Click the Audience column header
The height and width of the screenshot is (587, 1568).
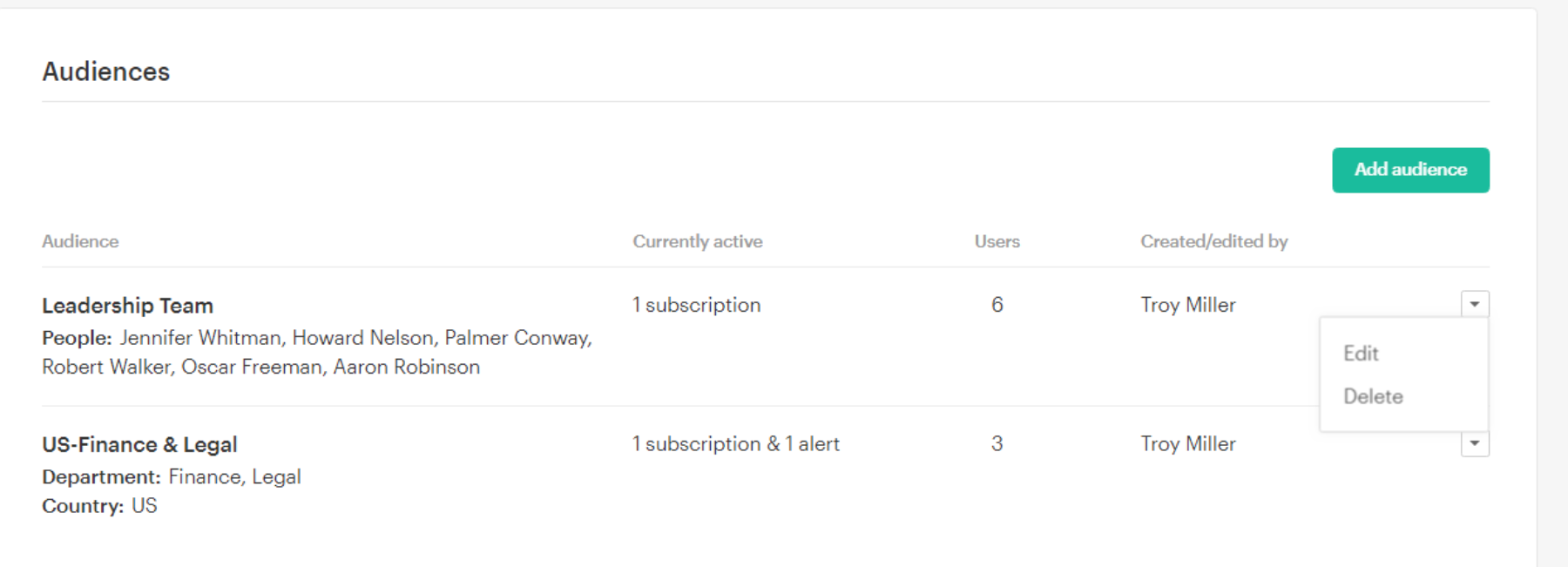80,242
